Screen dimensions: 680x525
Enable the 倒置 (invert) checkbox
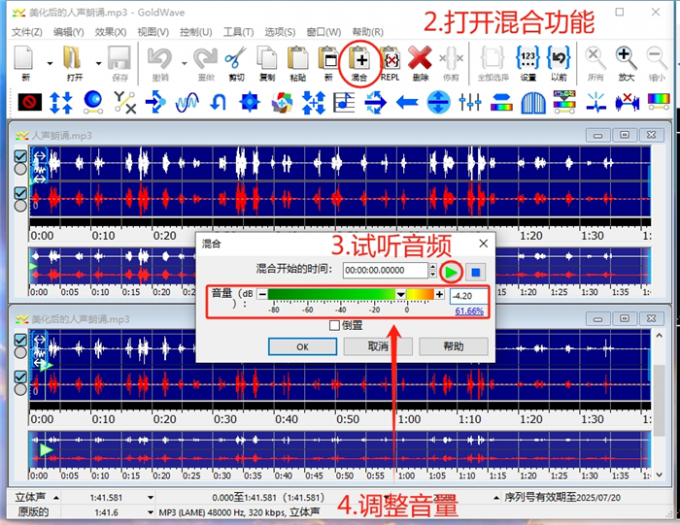tap(334, 325)
